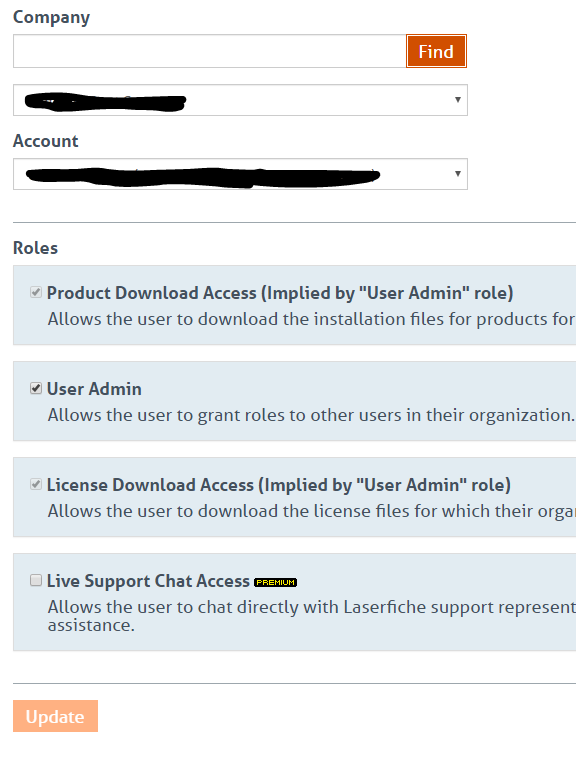Click the Roles section heading
This screenshot has width=576, height=761.
pos(35,248)
